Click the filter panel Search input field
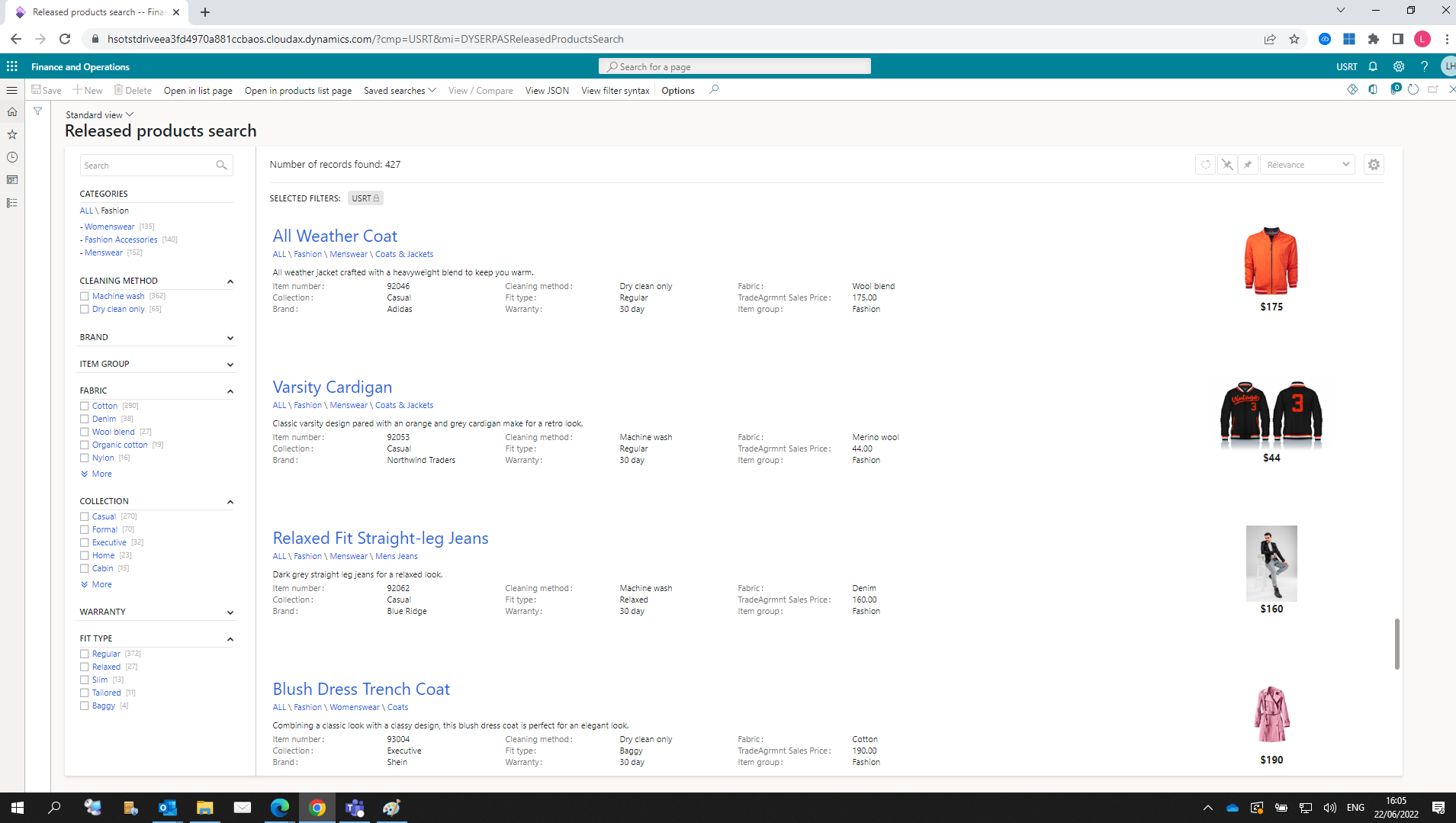The image size is (1456, 823). pyautogui.click(x=147, y=166)
